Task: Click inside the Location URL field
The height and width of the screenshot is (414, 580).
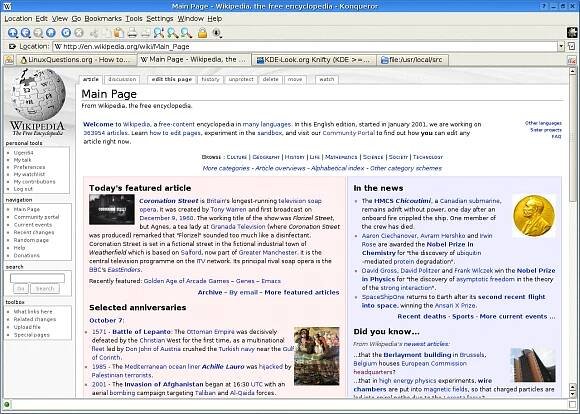Action: tap(306, 47)
